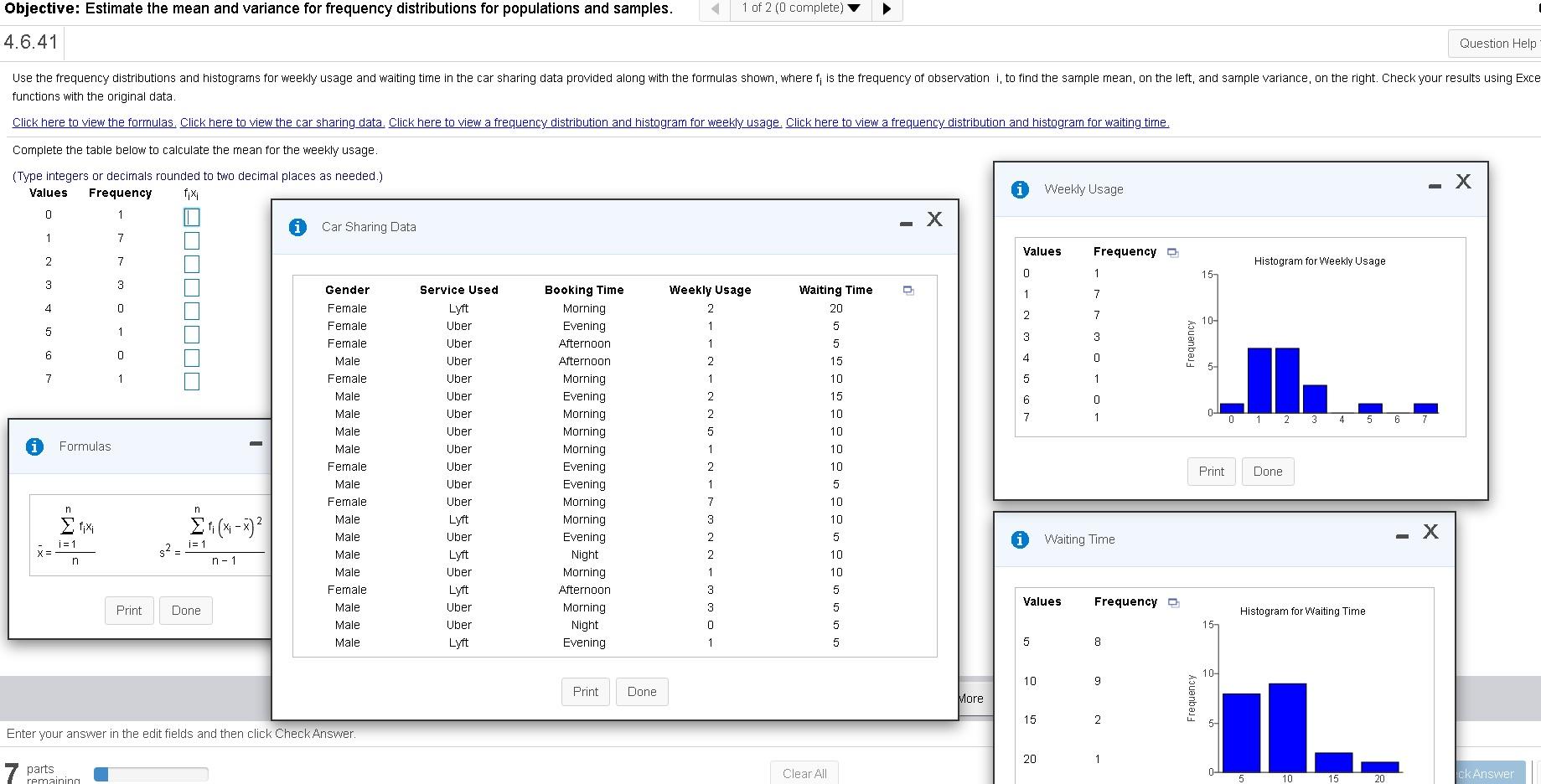The width and height of the screenshot is (1541, 784).
Task: Click Frequency 9 in Waiting Time table
Action: click(x=1098, y=681)
